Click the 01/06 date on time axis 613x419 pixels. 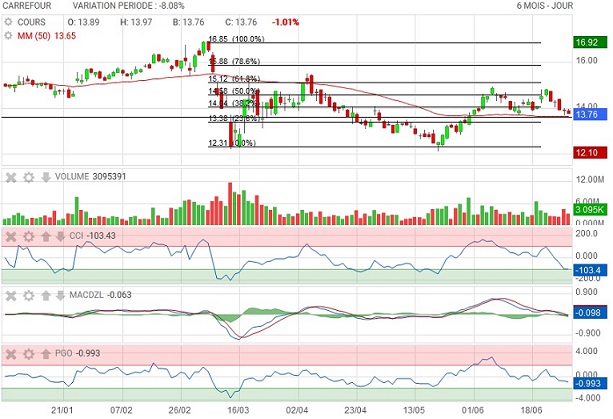coord(473,410)
